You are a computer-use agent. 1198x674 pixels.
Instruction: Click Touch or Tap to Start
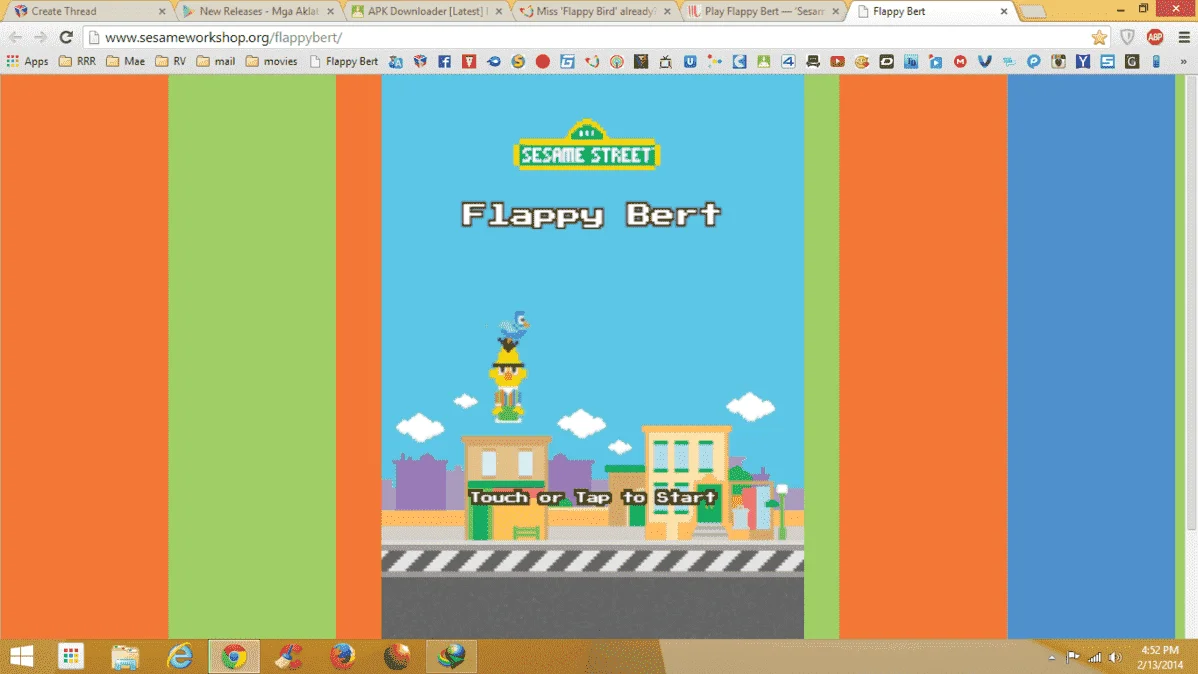[593, 497]
